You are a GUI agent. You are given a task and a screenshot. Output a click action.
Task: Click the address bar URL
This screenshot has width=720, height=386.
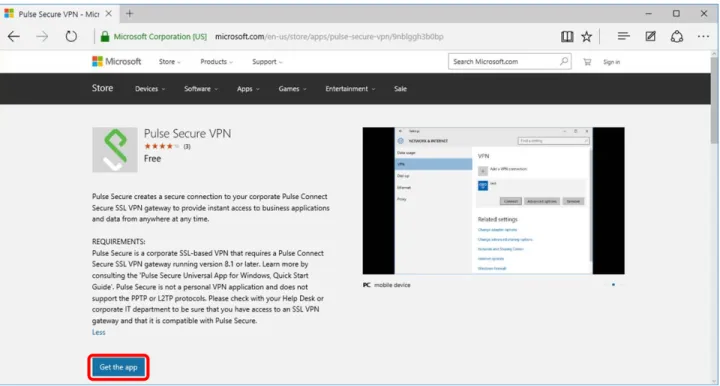[329, 37]
